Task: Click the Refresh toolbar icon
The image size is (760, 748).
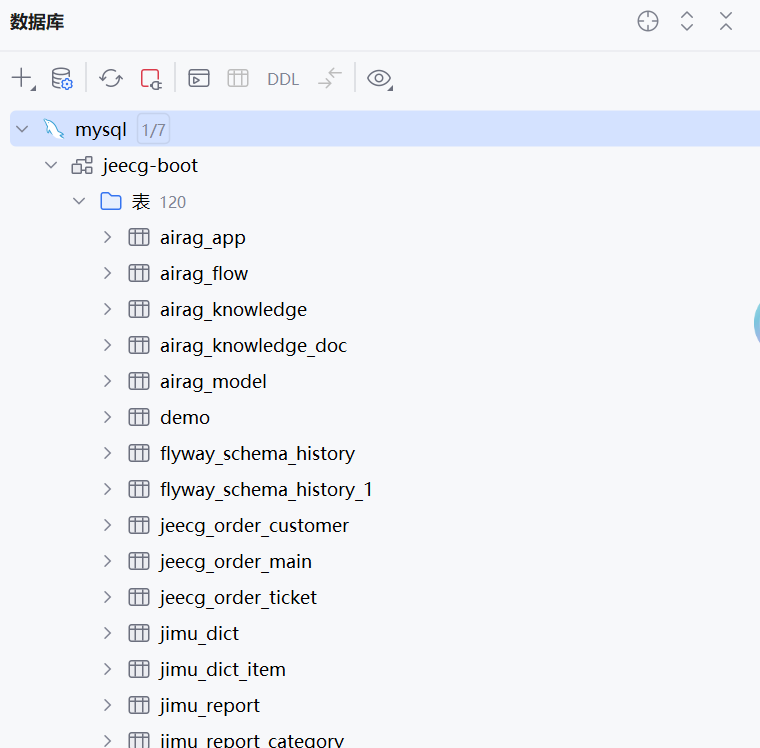Action: [111, 78]
